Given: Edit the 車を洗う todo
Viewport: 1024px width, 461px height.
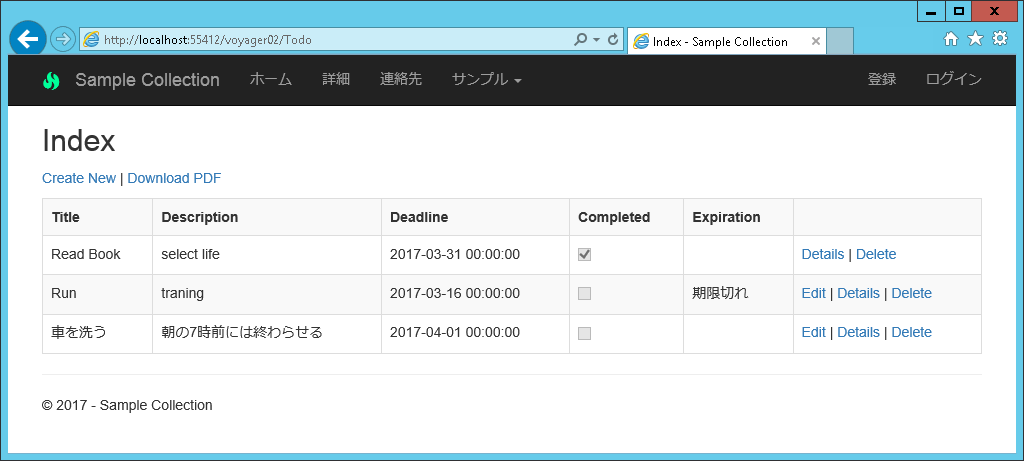Looking at the screenshot, I should [x=814, y=332].
